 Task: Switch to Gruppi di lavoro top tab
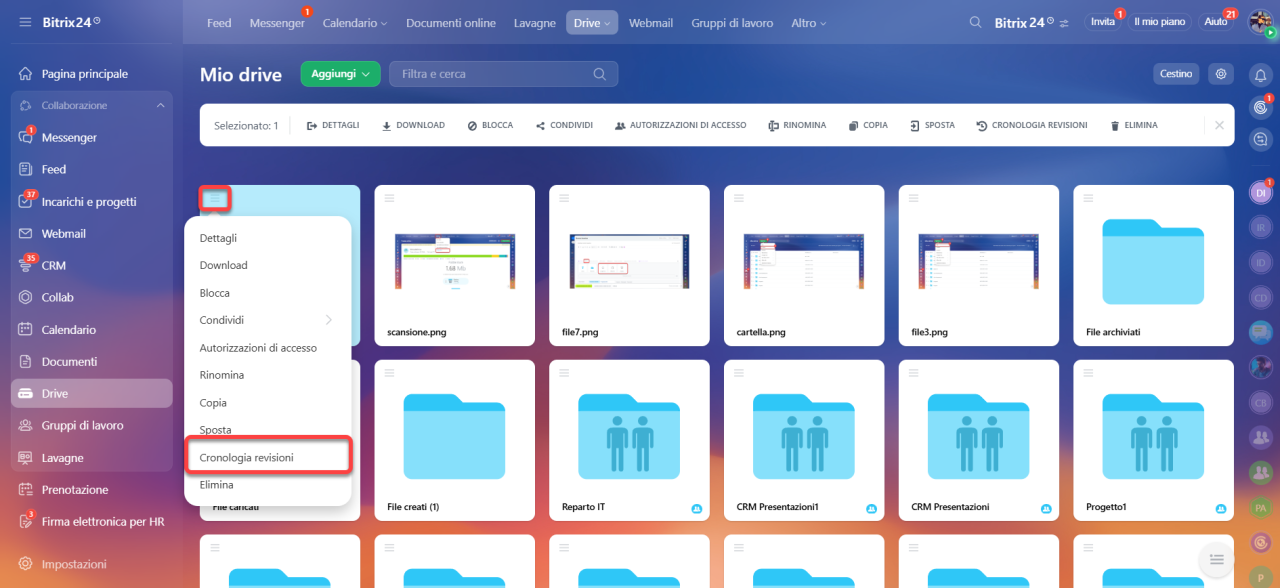click(732, 23)
